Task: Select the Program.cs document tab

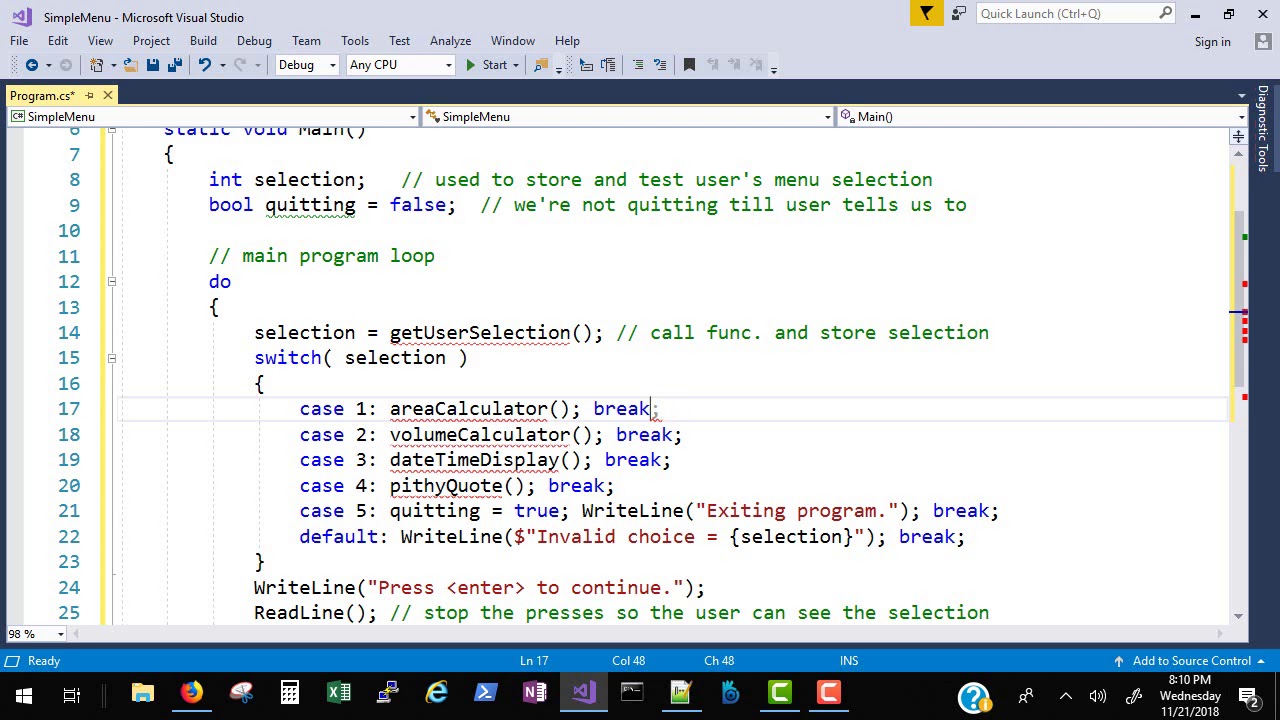Action: [42, 96]
